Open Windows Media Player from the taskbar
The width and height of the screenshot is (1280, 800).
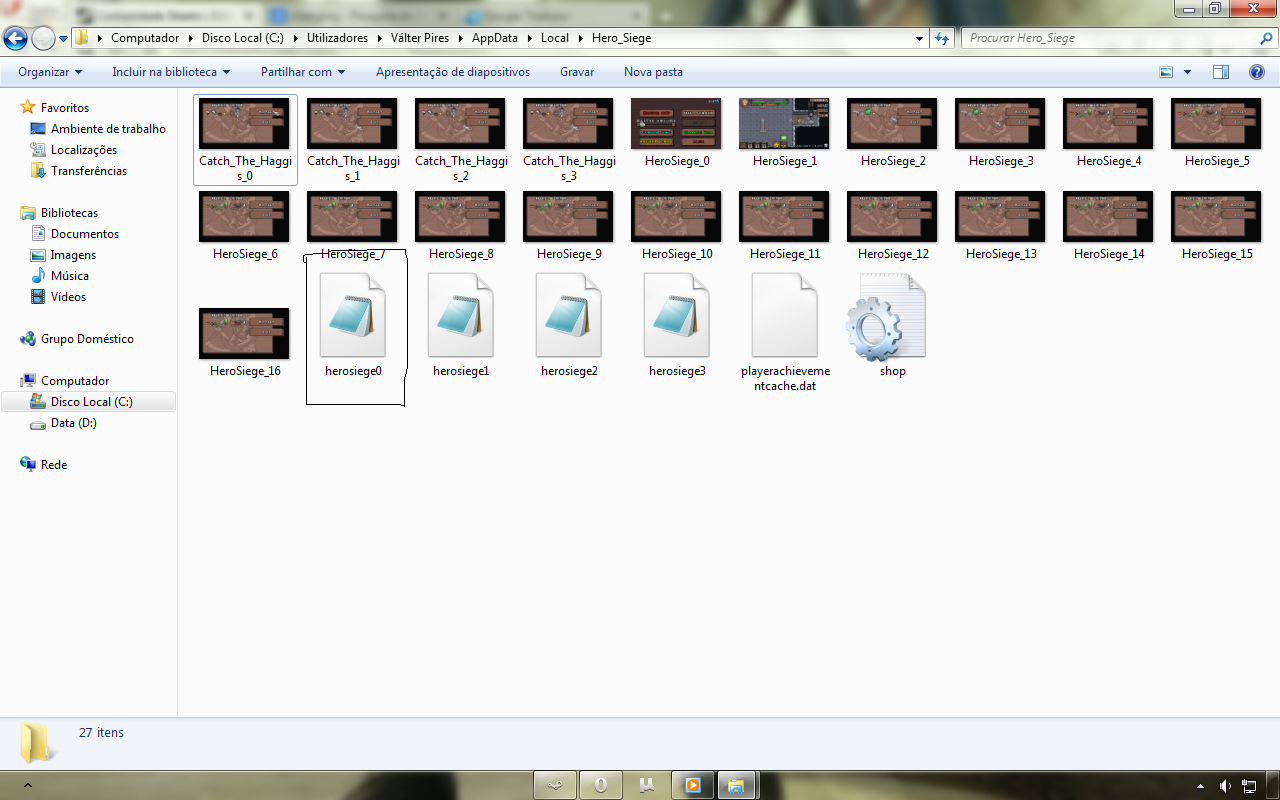pyautogui.click(x=691, y=785)
